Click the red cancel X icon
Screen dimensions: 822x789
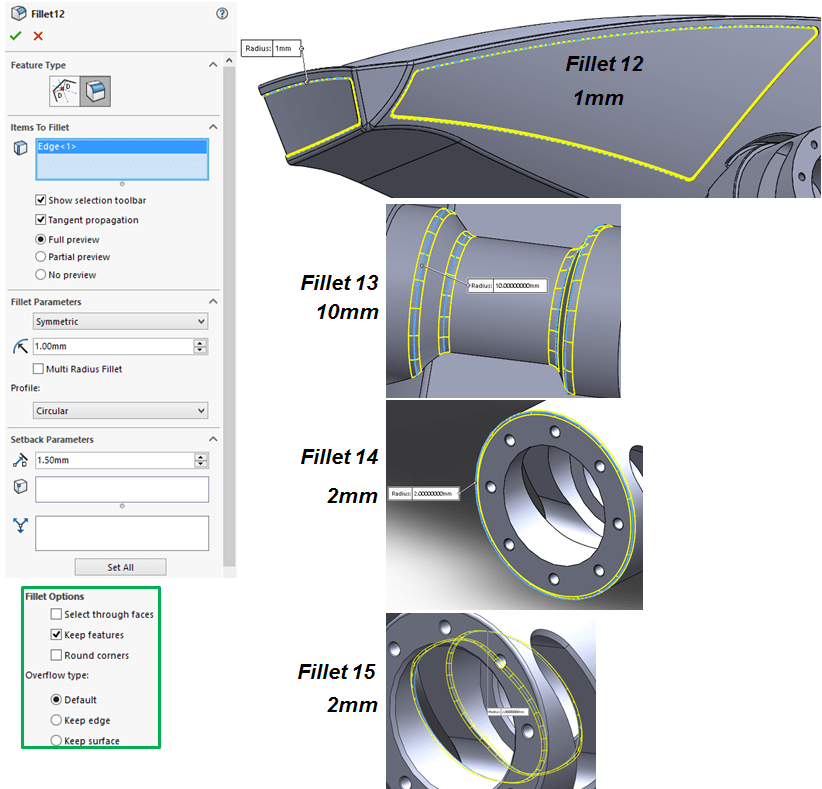[x=38, y=36]
